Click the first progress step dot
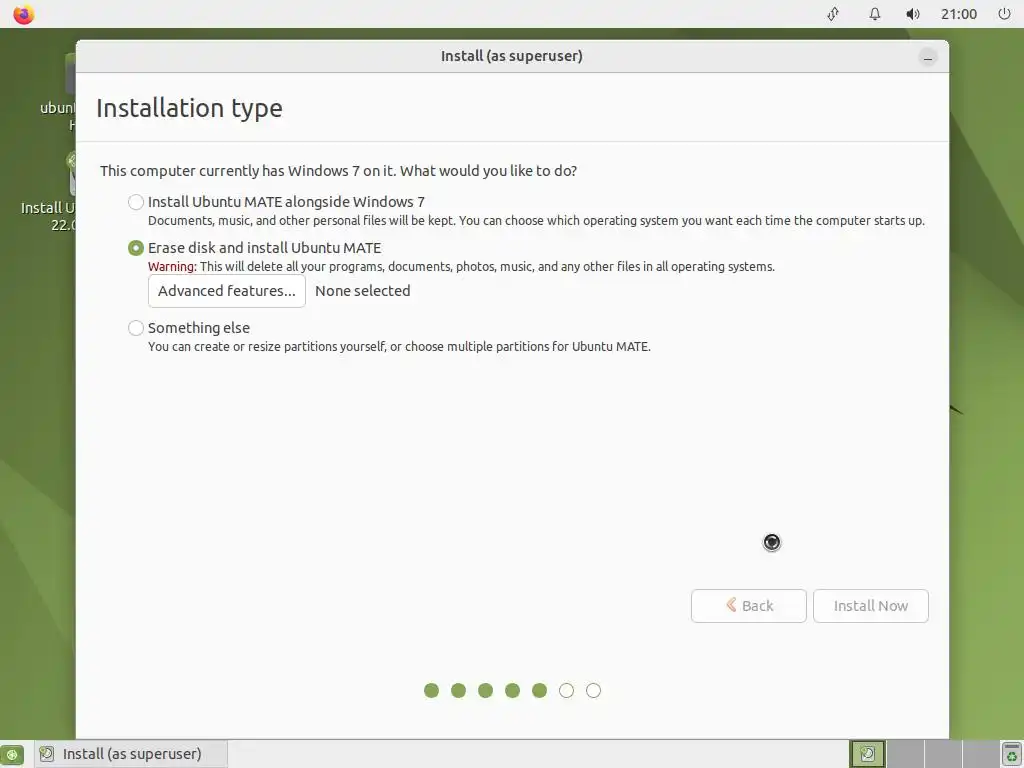1024x768 pixels. pyautogui.click(x=432, y=690)
